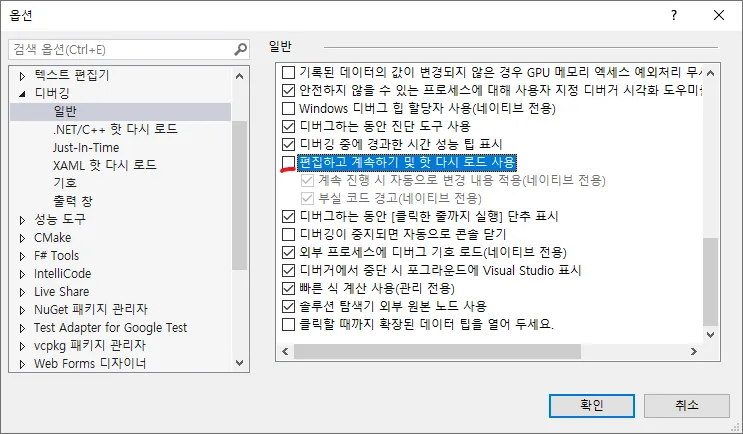The image size is (743, 434).
Task: Select 'Just-In-Time' under debugging
Action: [x=87, y=147]
